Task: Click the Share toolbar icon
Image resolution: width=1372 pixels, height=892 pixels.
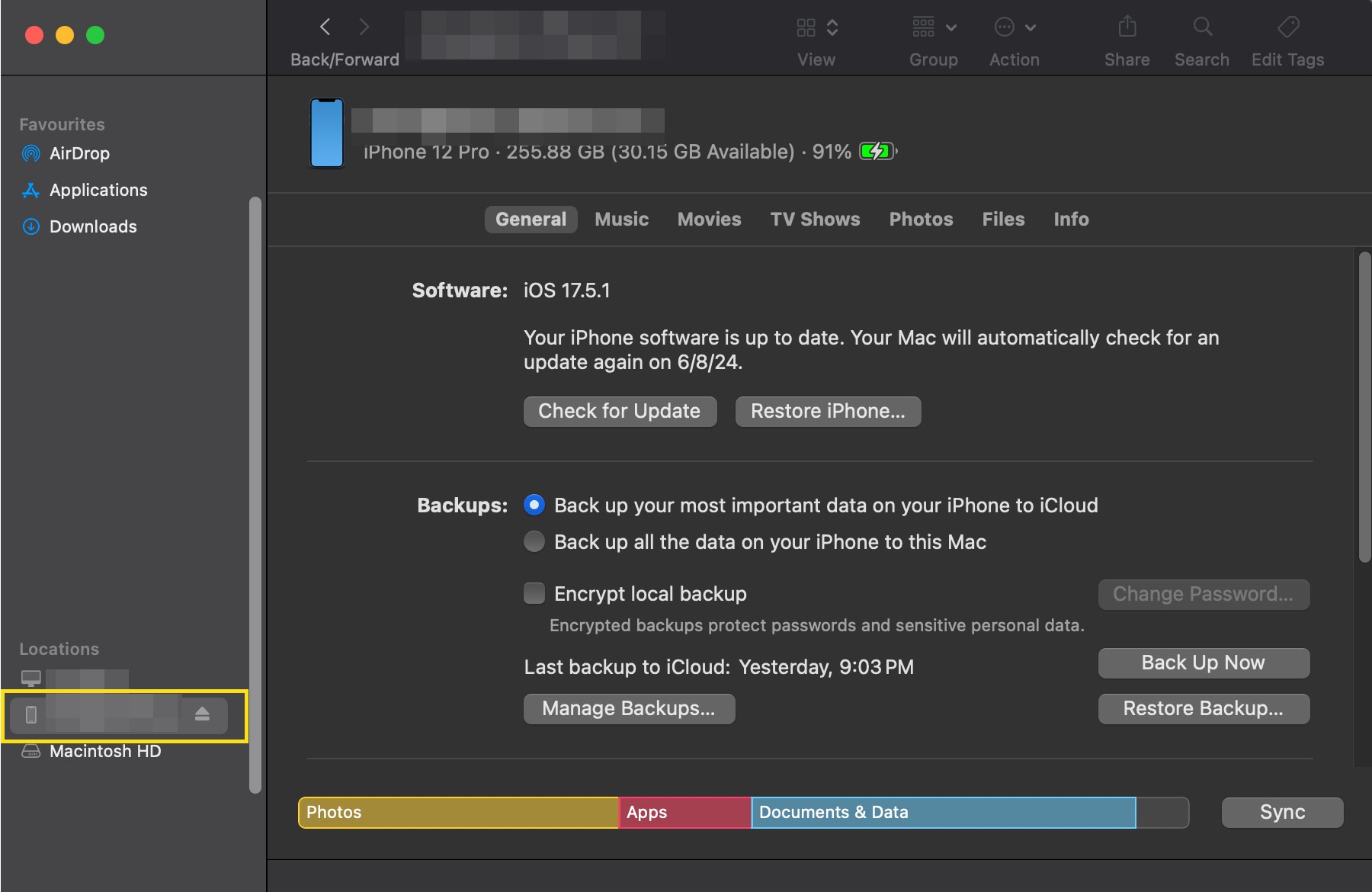Action: pyautogui.click(x=1127, y=27)
